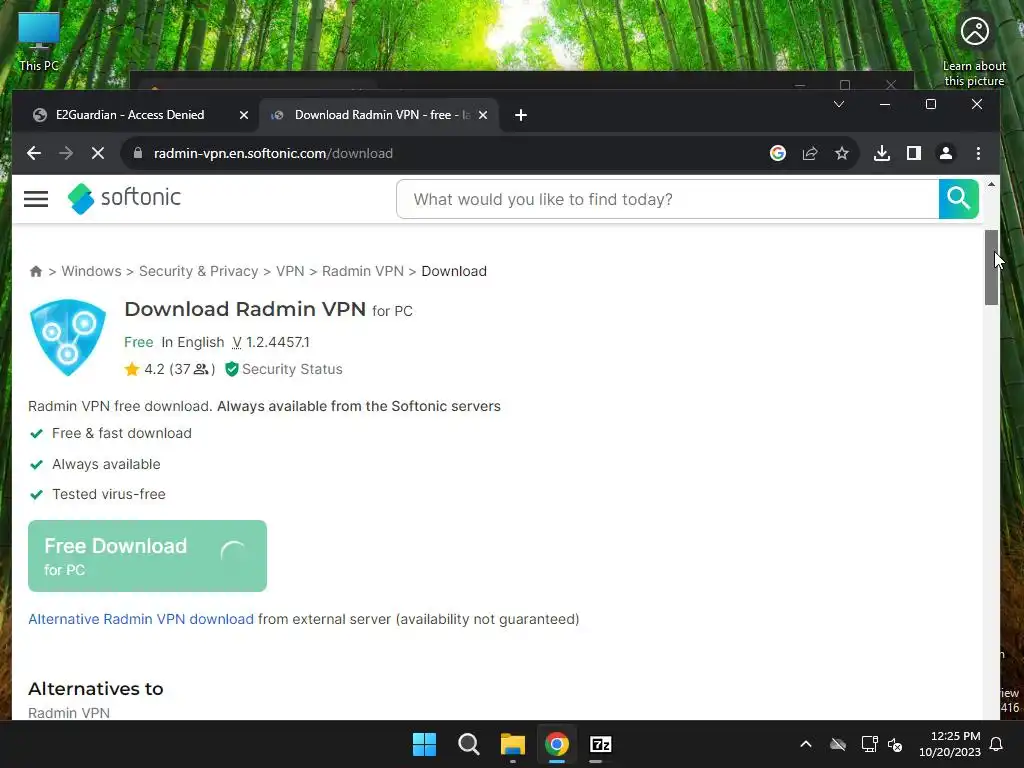
Task: Open Chrome downloads
Action: pyautogui.click(x=882, y=153)
